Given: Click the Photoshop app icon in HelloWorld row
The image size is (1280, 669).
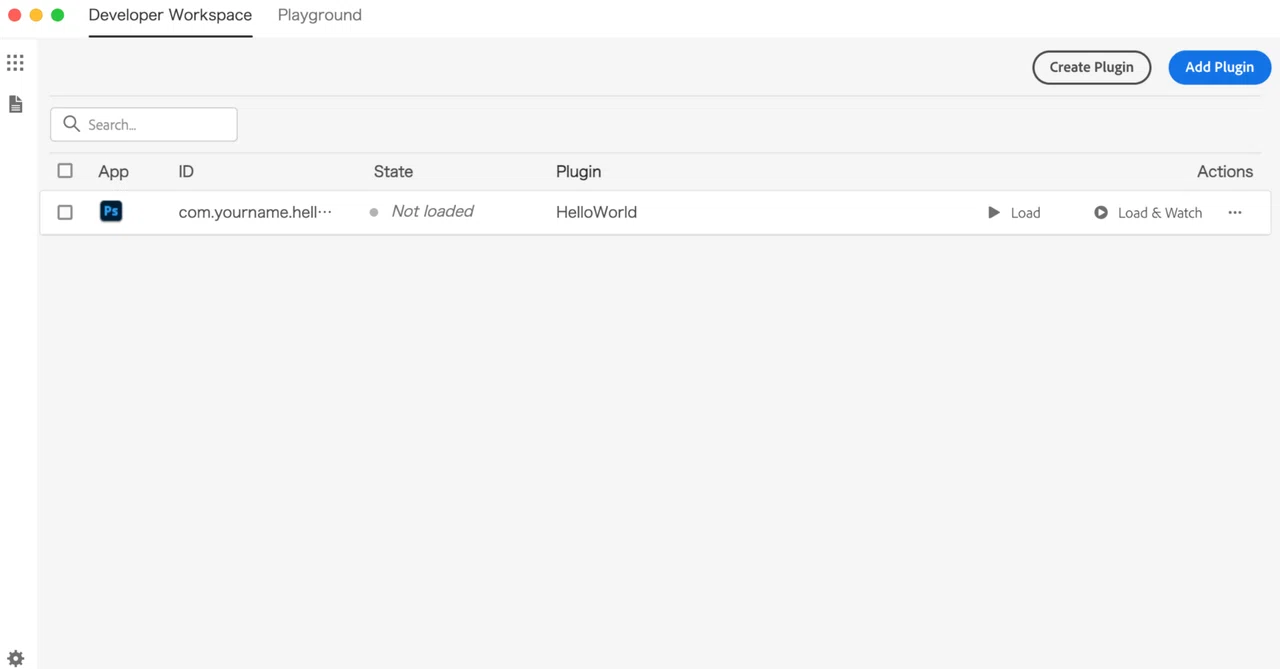Looking at the screenshot, I should click(111, 212).
